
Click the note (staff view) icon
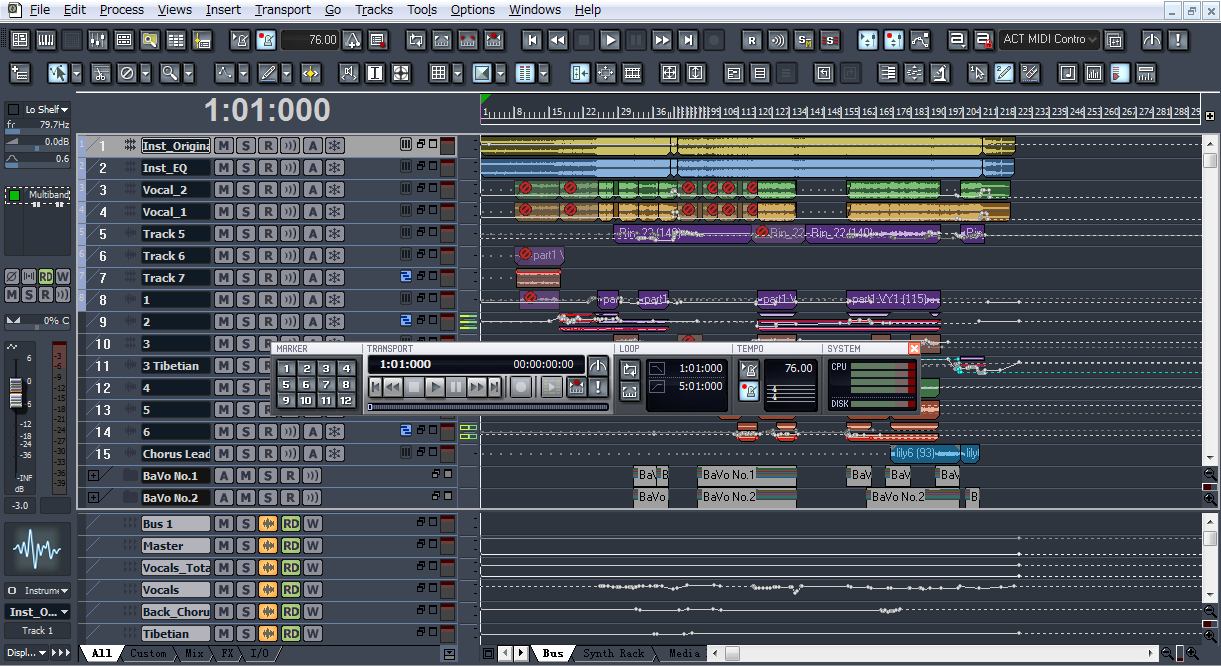click(x=1068, y=73)
